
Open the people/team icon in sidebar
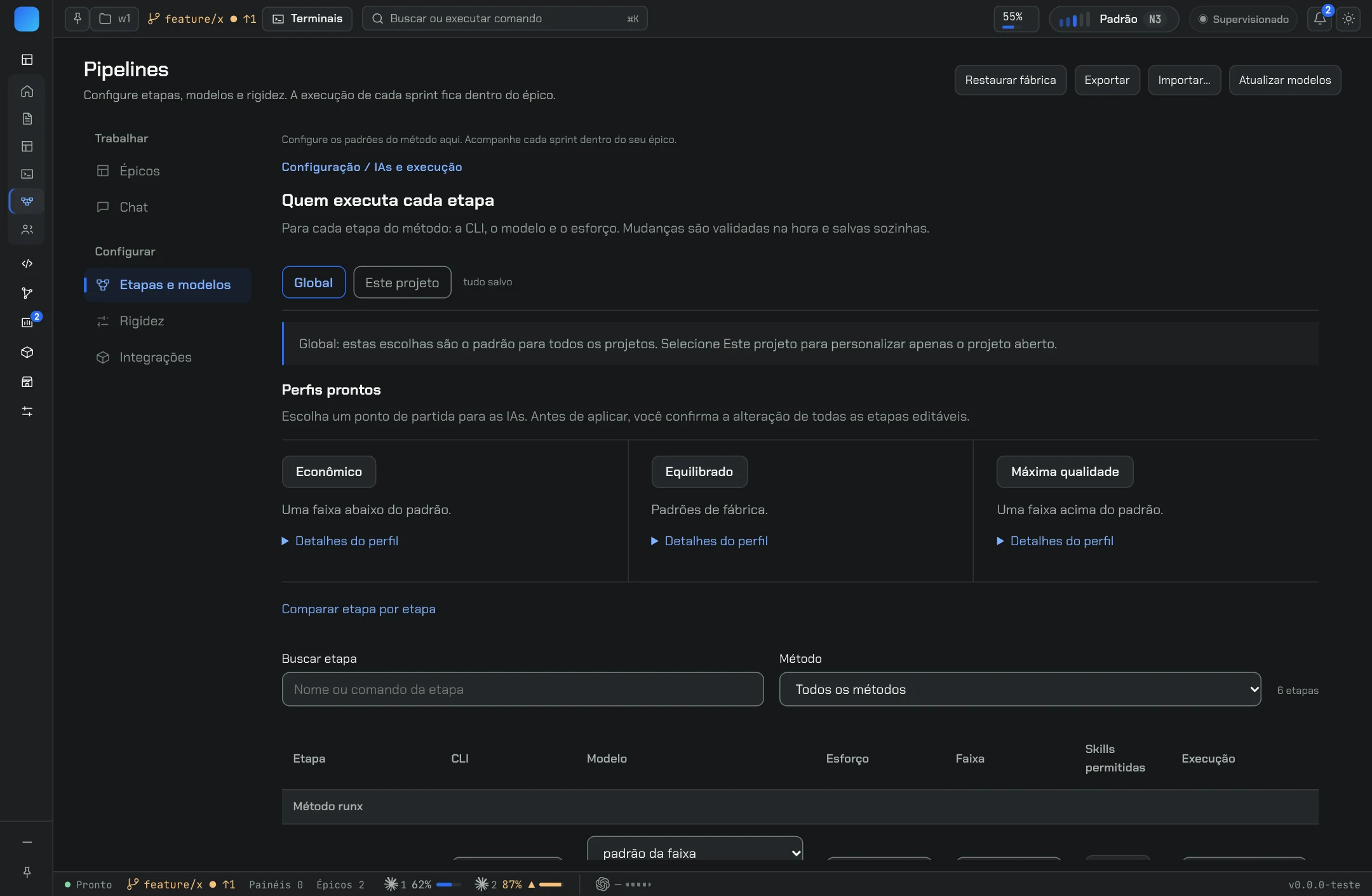coord(27,229)
